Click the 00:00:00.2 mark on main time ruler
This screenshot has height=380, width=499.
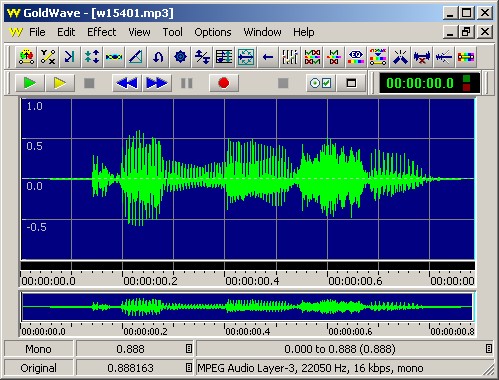coord(150,281)
